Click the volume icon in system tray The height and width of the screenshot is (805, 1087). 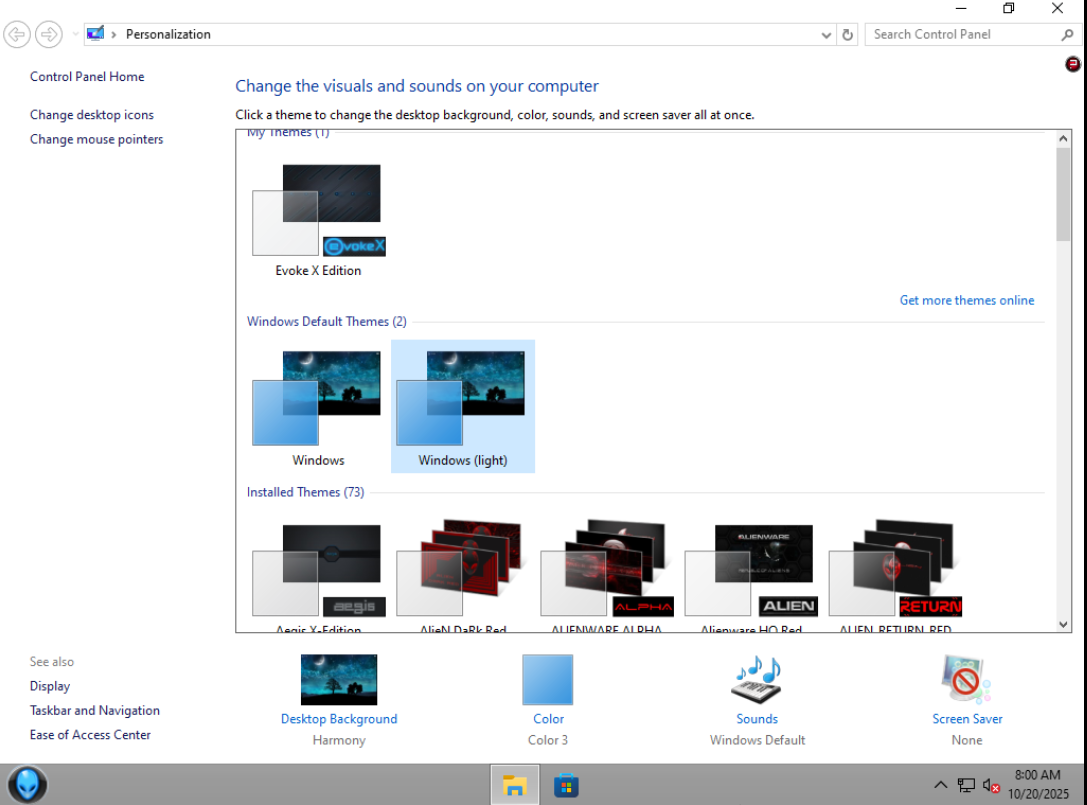991,785
